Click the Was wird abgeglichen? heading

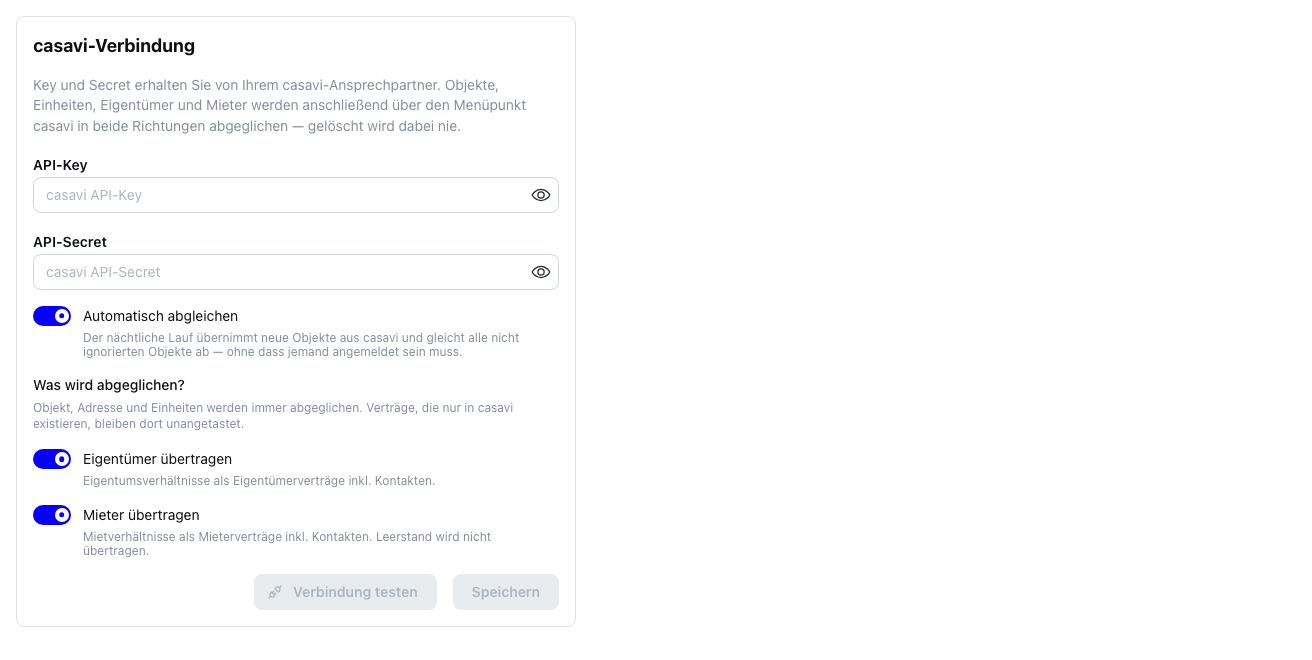click(x=109, y=385)
